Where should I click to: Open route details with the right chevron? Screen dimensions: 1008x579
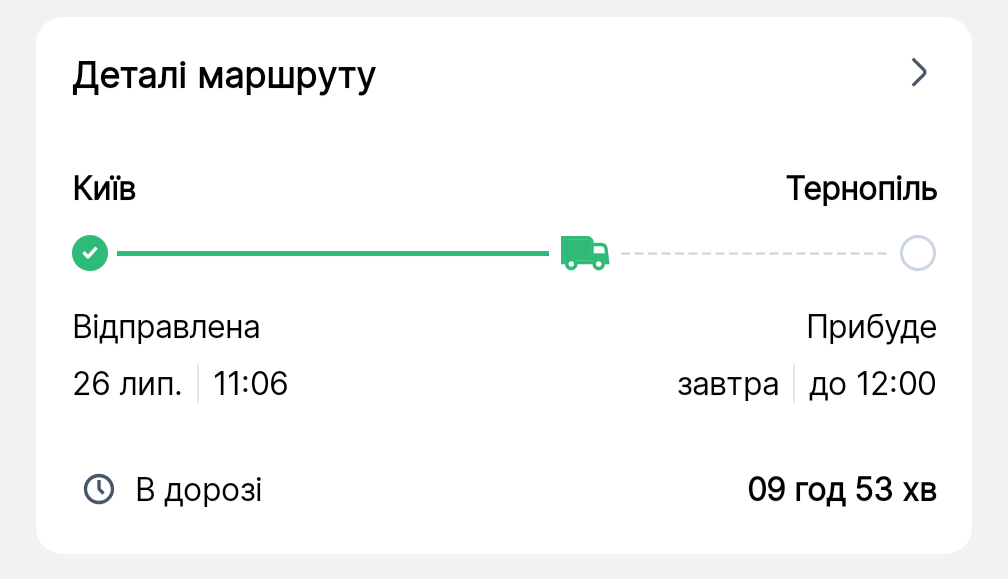pyautogui.click(x=919, y=72)
